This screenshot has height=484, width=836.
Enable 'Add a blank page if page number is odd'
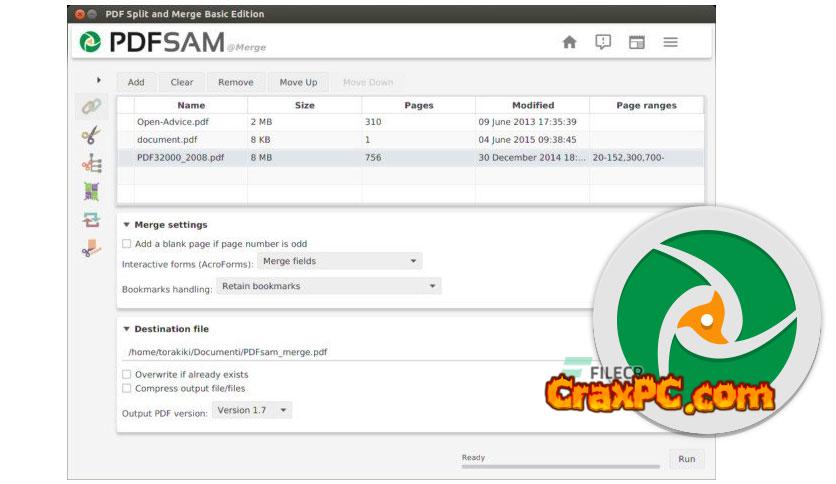[x=127, y=244]
